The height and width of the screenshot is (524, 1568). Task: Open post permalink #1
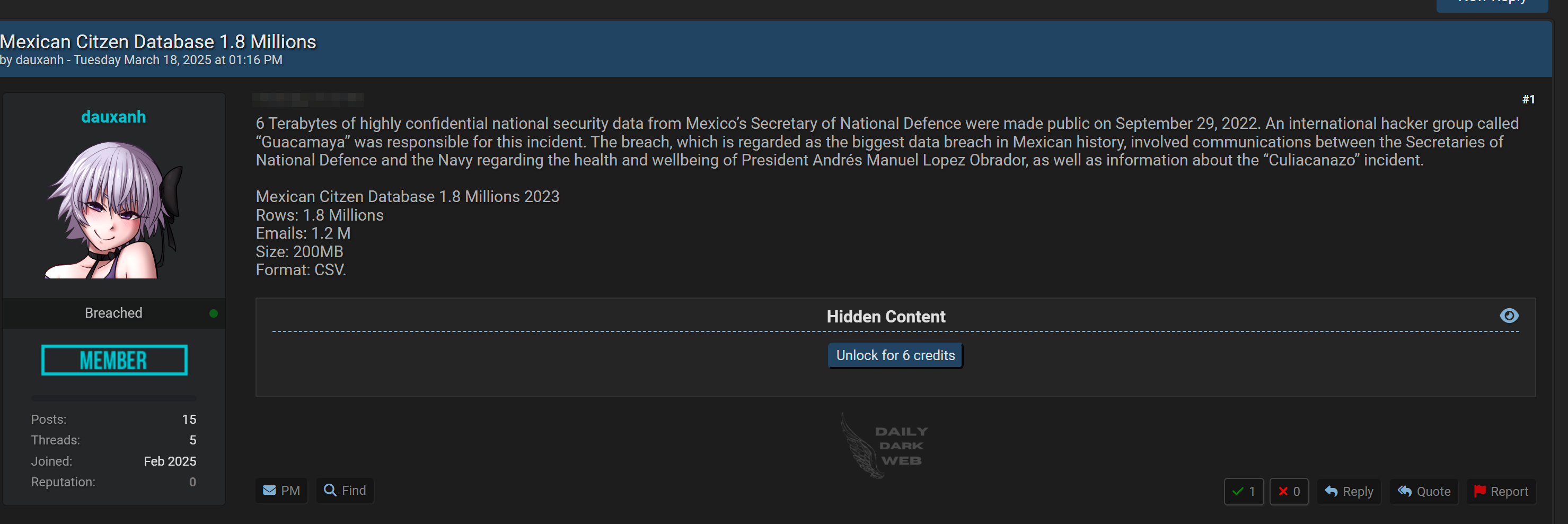tap(1528, 99)
